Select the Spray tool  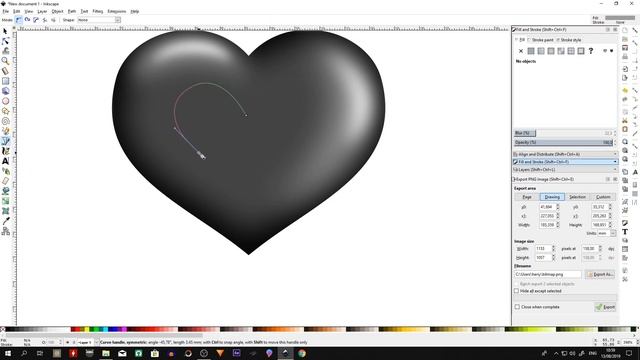click(5, 171)
